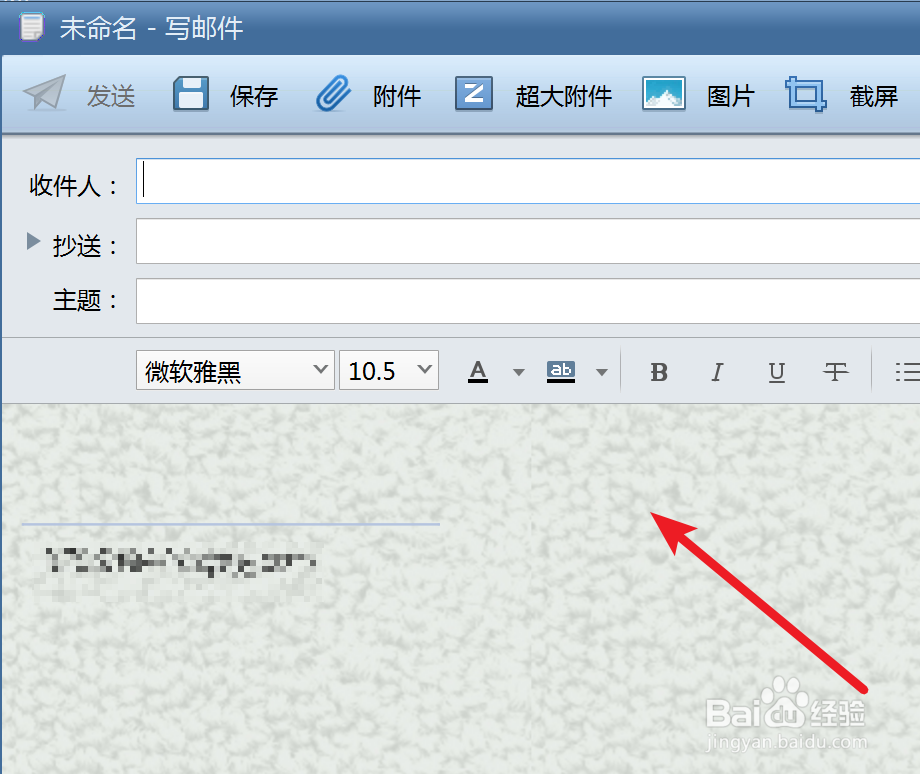
Task: Click the 发送 paper plane icon
Action: (45, 93)
